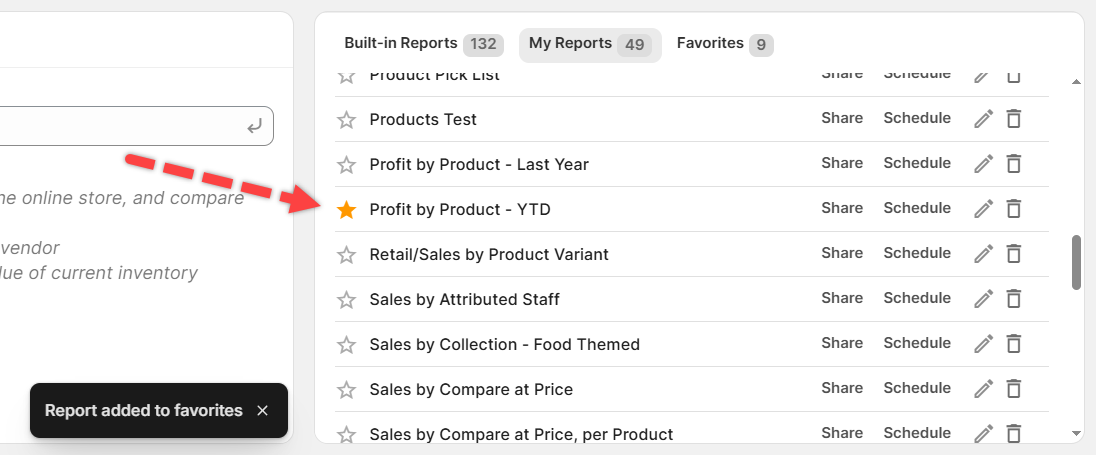The image size is (1096, 455).
Task: Unfavorite the Profit by Product - YTD star
Action: [346, 210]
